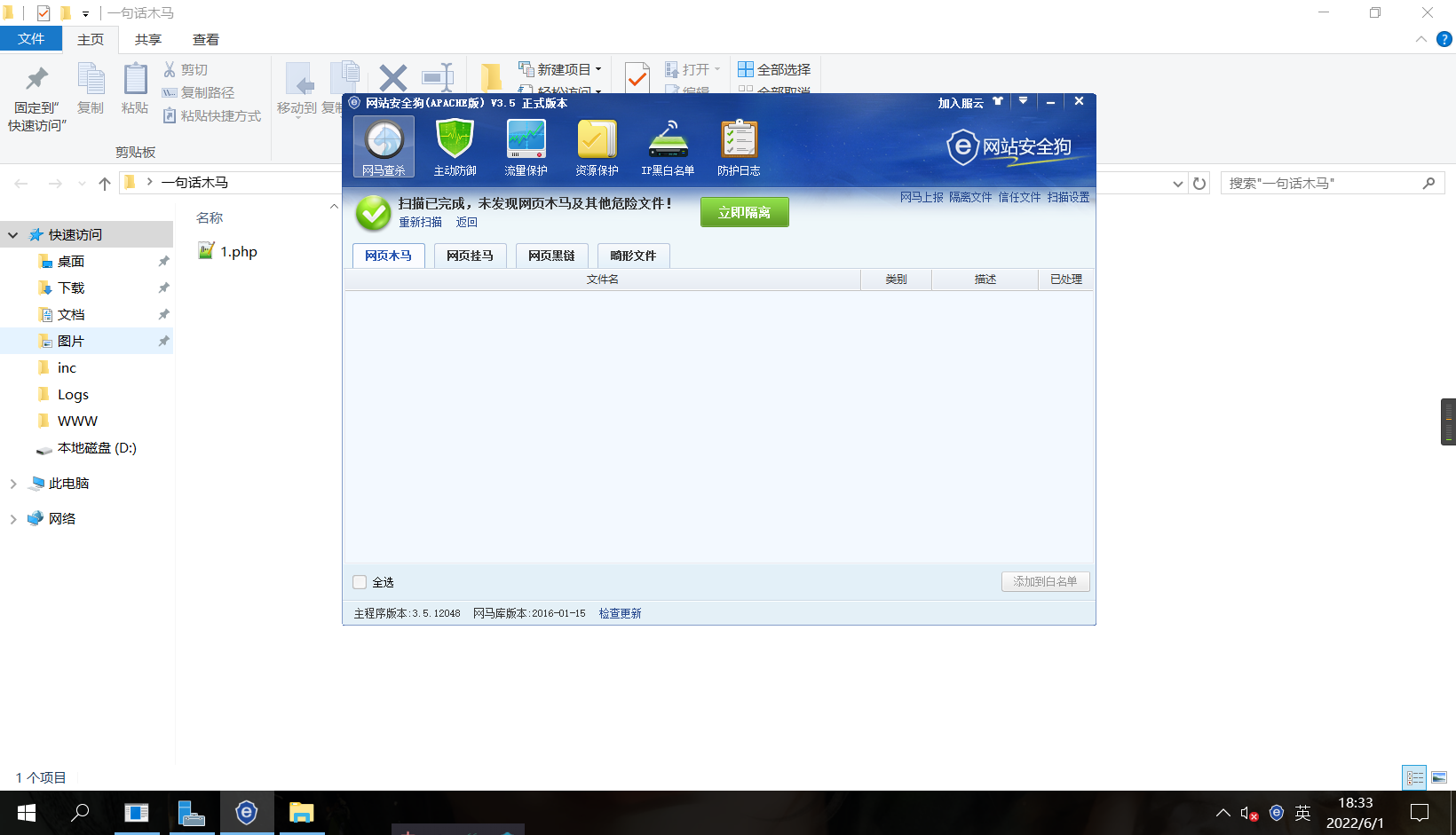Click the SafeDog icon in system tray
The height and width of the screenshot is (835, 1456).
point(1277,813)
